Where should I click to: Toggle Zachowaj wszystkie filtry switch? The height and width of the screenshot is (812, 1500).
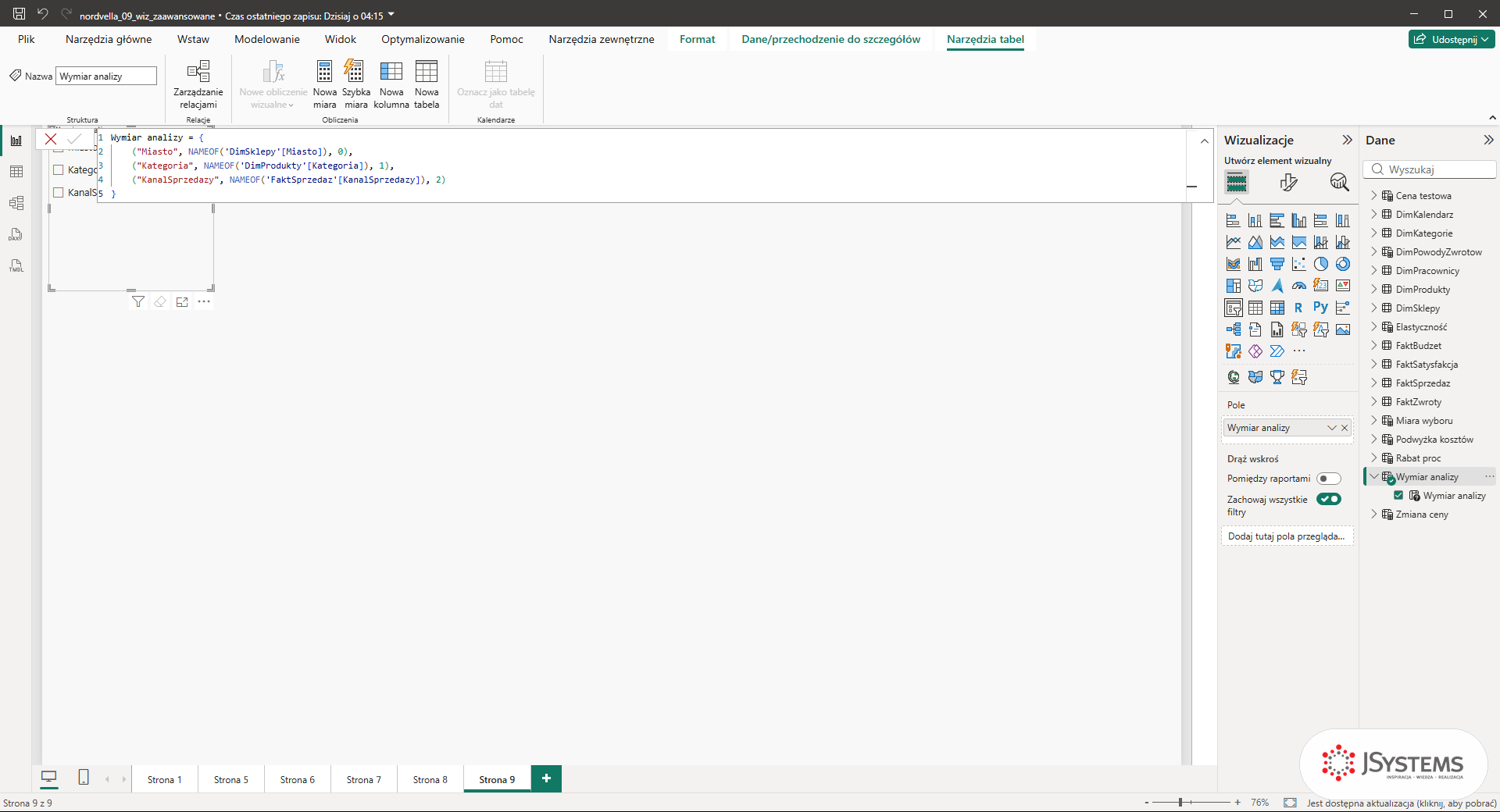point(1328,499)
